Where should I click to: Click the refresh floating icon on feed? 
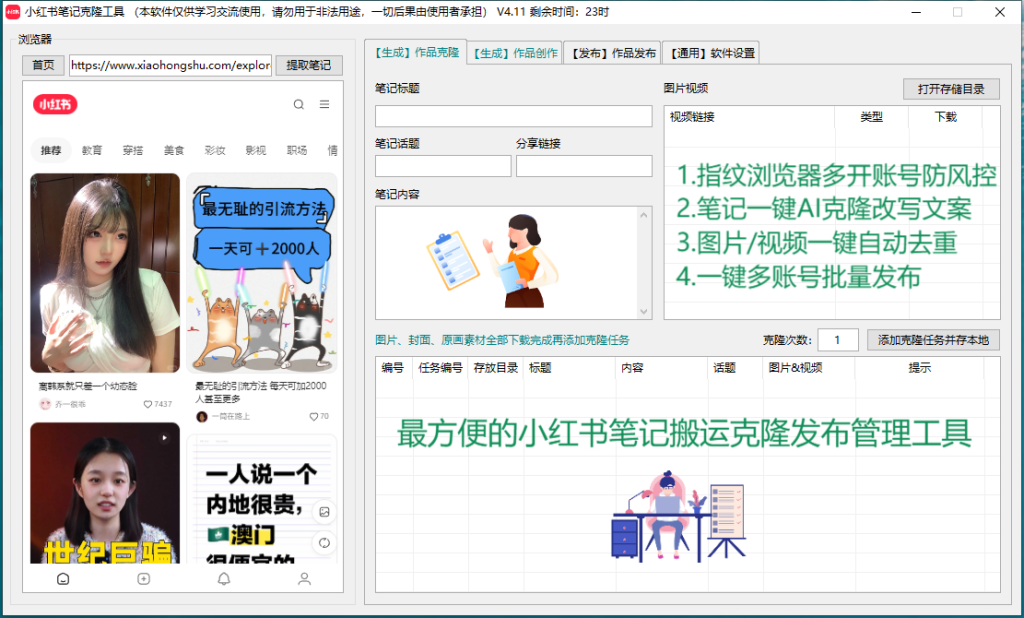pos(324,543)
